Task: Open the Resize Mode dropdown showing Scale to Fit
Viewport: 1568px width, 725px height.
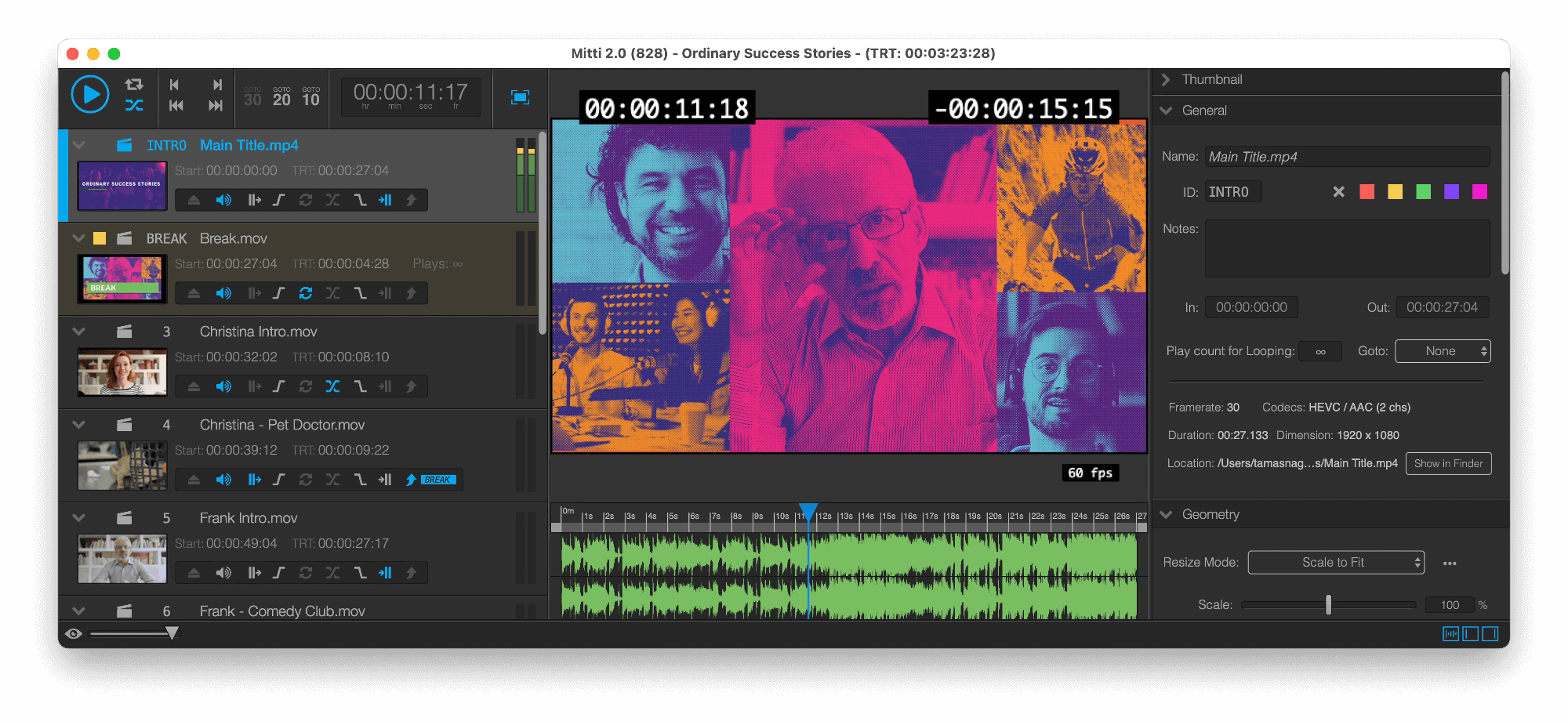Action: pyautogui.click(x=1336, y=562)
